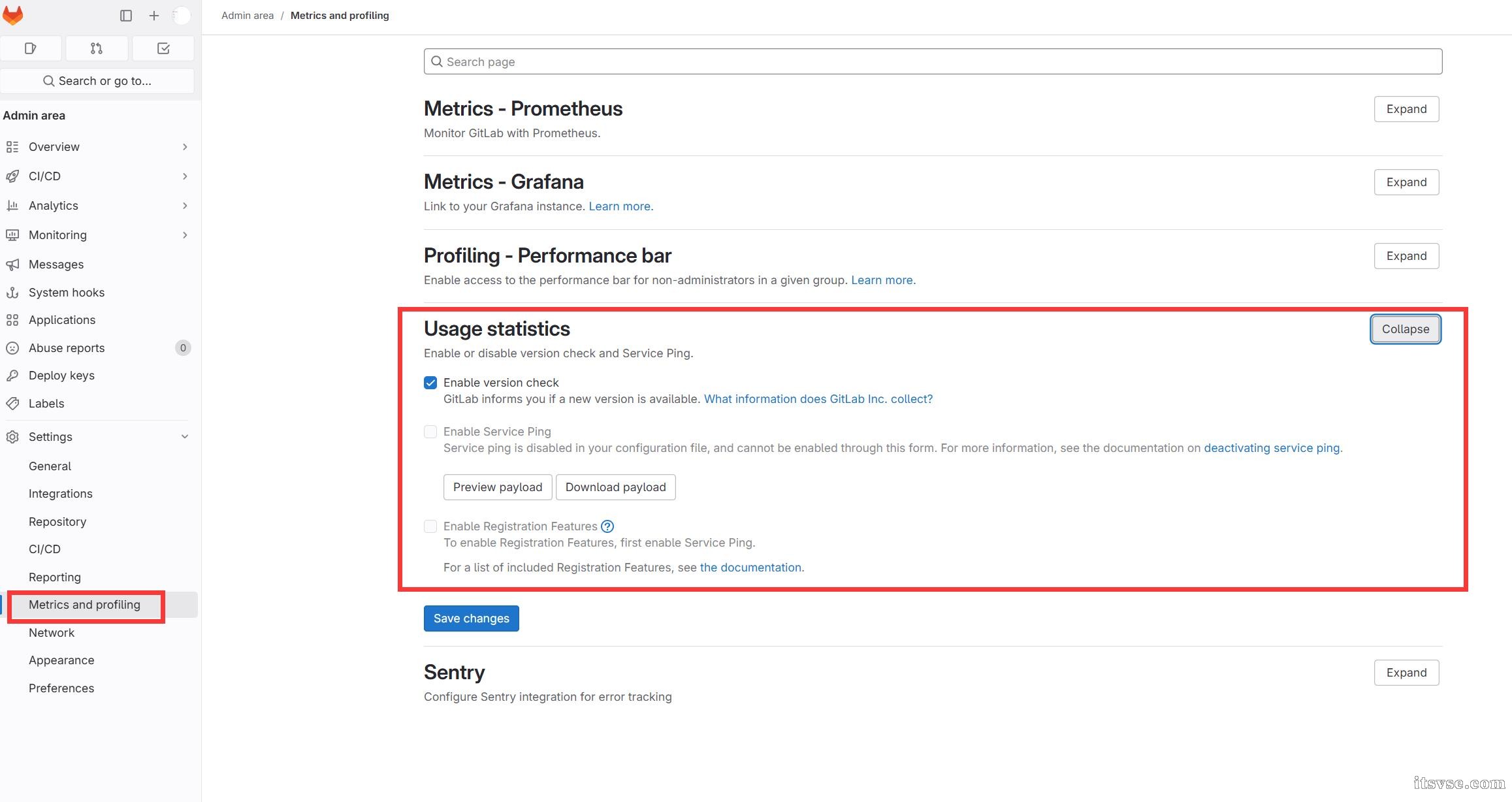Click the Monitoring monitor icon
The width and height of the screenshot is (1512, 802).
[12, 235]
